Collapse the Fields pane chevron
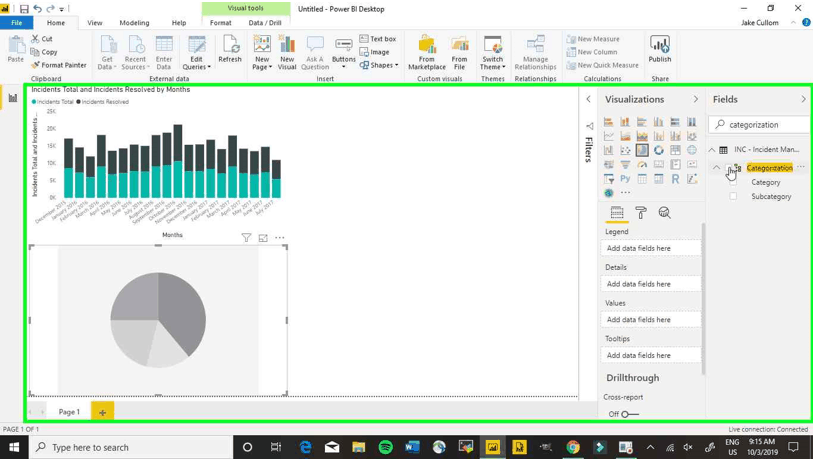815x460 pixels. click(803, 99)
